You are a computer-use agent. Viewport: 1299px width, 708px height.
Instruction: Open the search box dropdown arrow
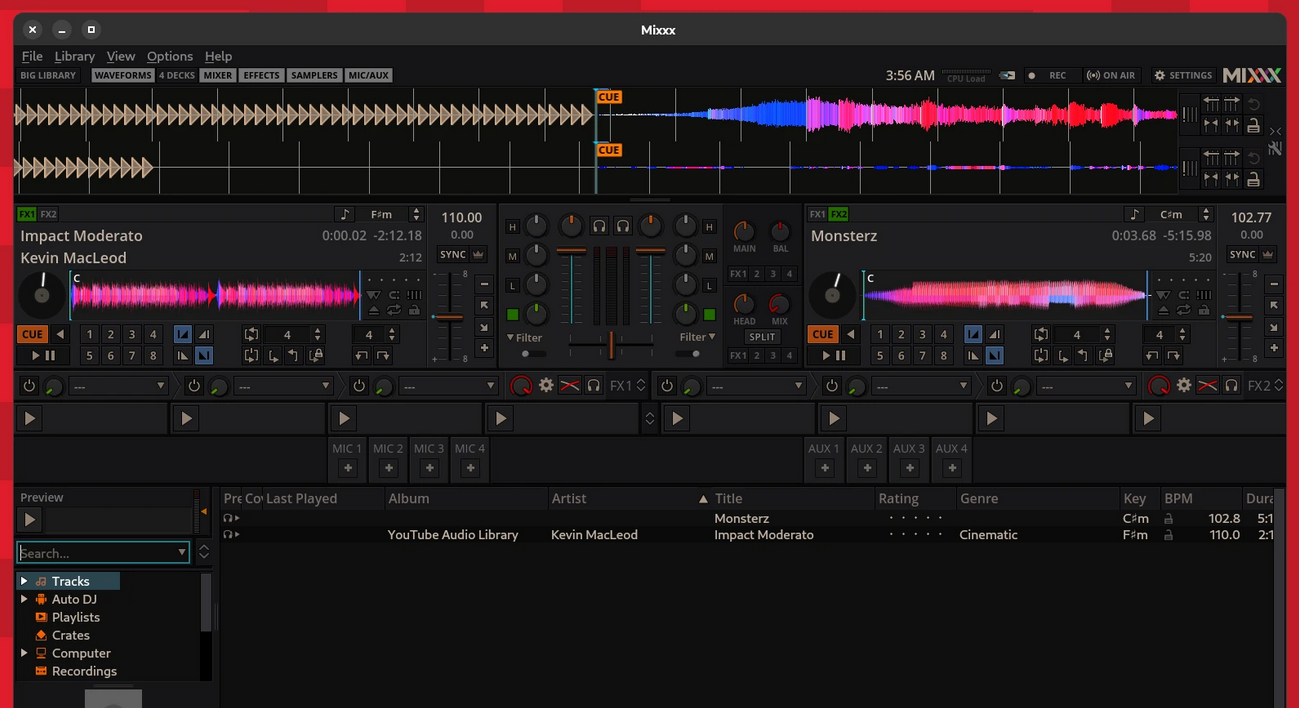(181, 552)
